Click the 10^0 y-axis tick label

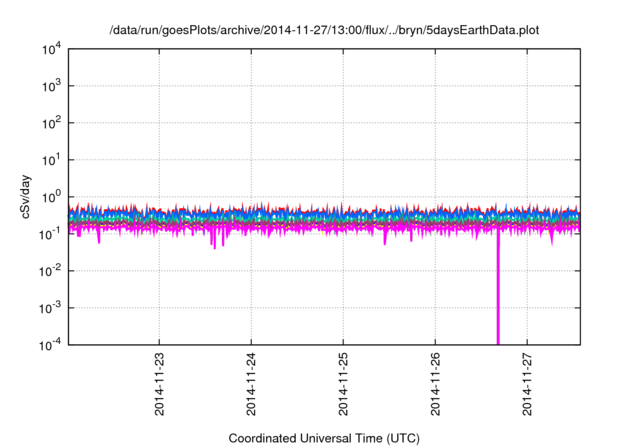click(52, 198)
